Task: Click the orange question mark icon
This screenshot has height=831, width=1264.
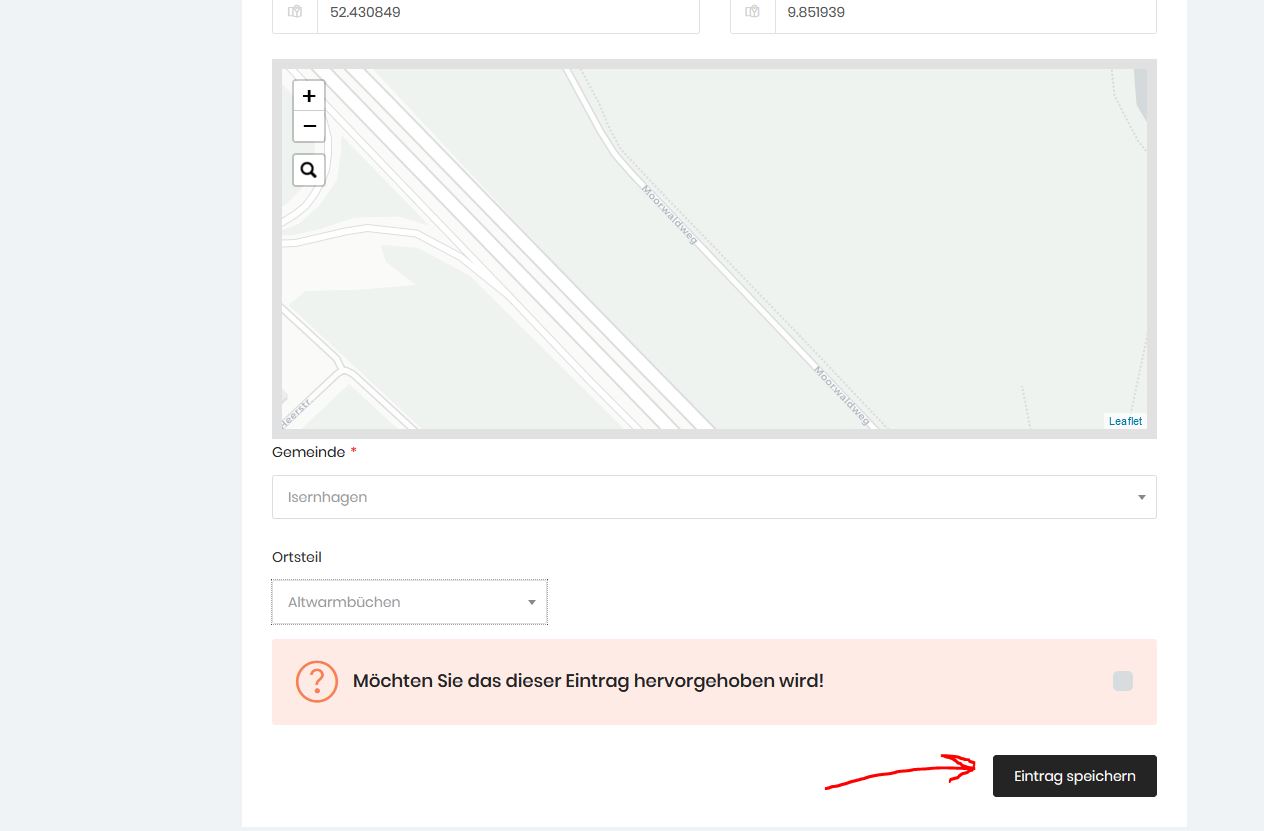Action: pyautogui.click(x=317, y=681)
